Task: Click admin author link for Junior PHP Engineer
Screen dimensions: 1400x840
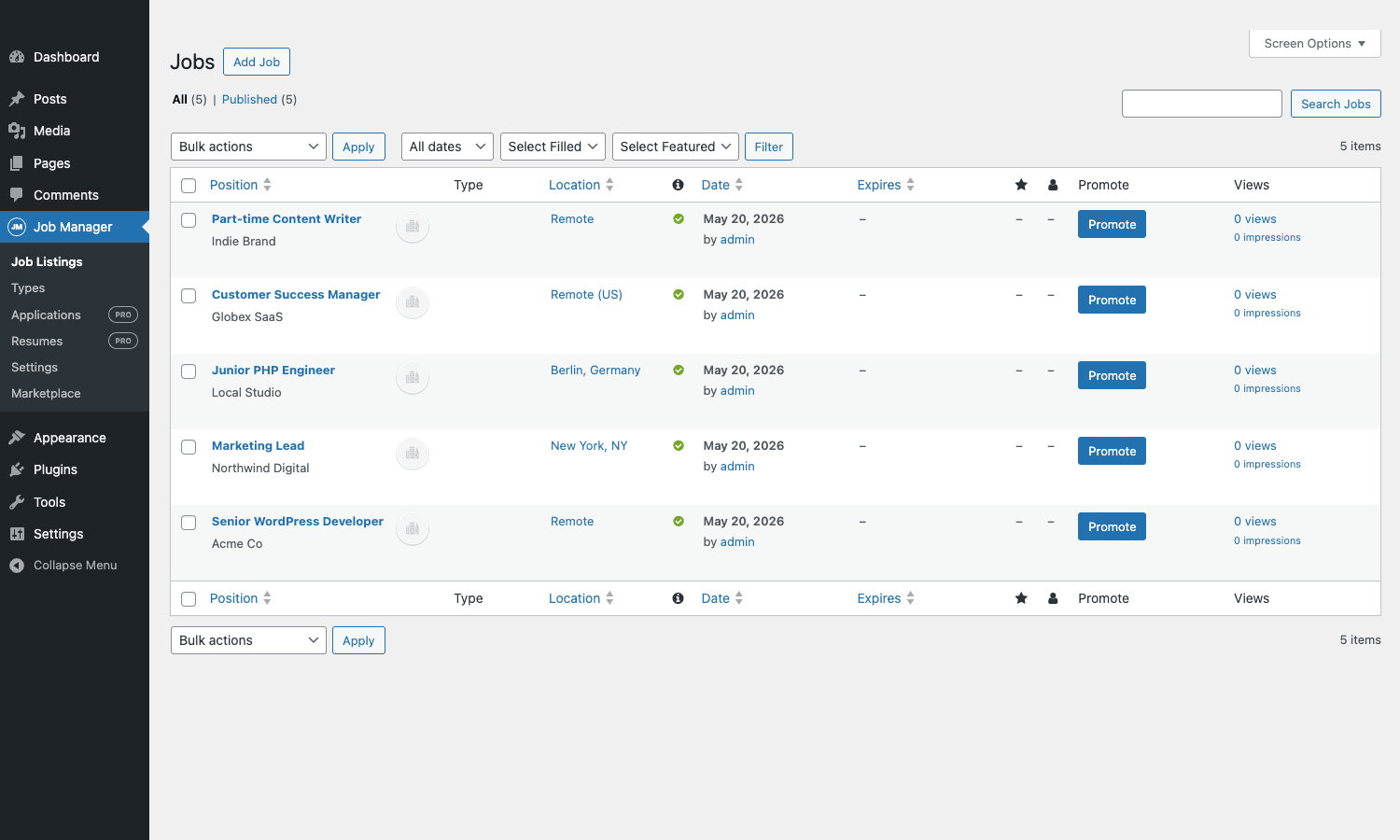Action: (737, 391)
